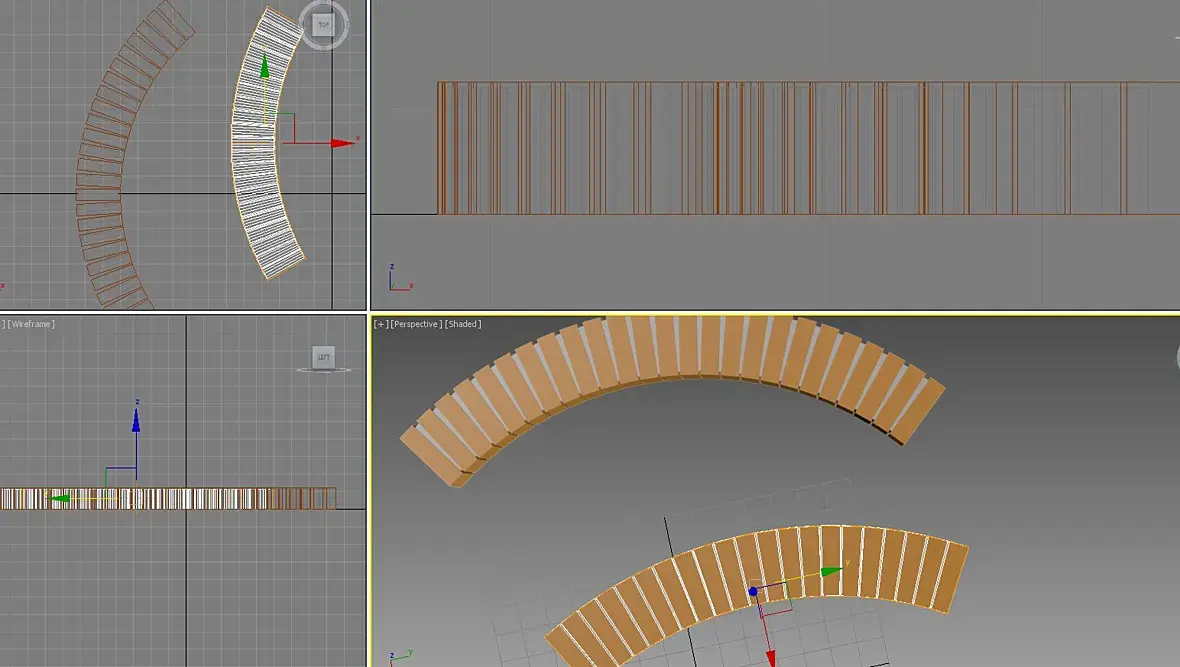Screen dimensions: 1180x667
Task: Grab the green Y arrow in Perspective viewport
Action: pyautogui.click(x=831, y=571)
